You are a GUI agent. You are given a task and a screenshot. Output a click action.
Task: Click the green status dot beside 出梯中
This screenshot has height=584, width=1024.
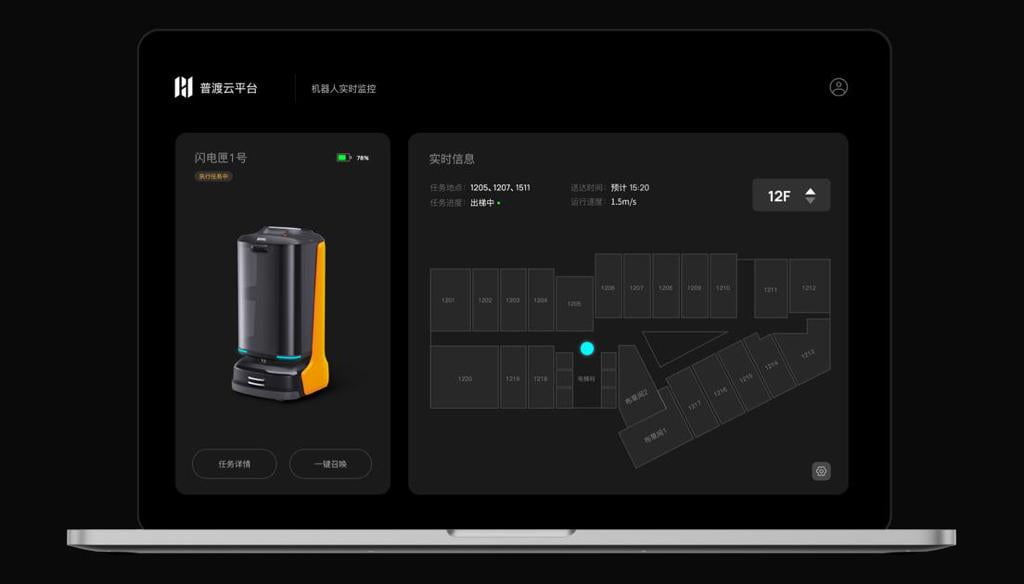(x=499, y=203)
